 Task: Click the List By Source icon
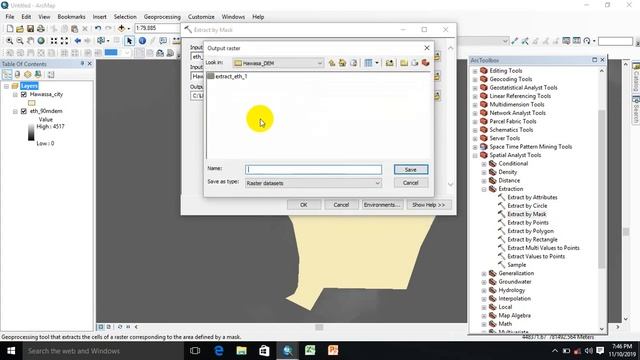(17, 75)
